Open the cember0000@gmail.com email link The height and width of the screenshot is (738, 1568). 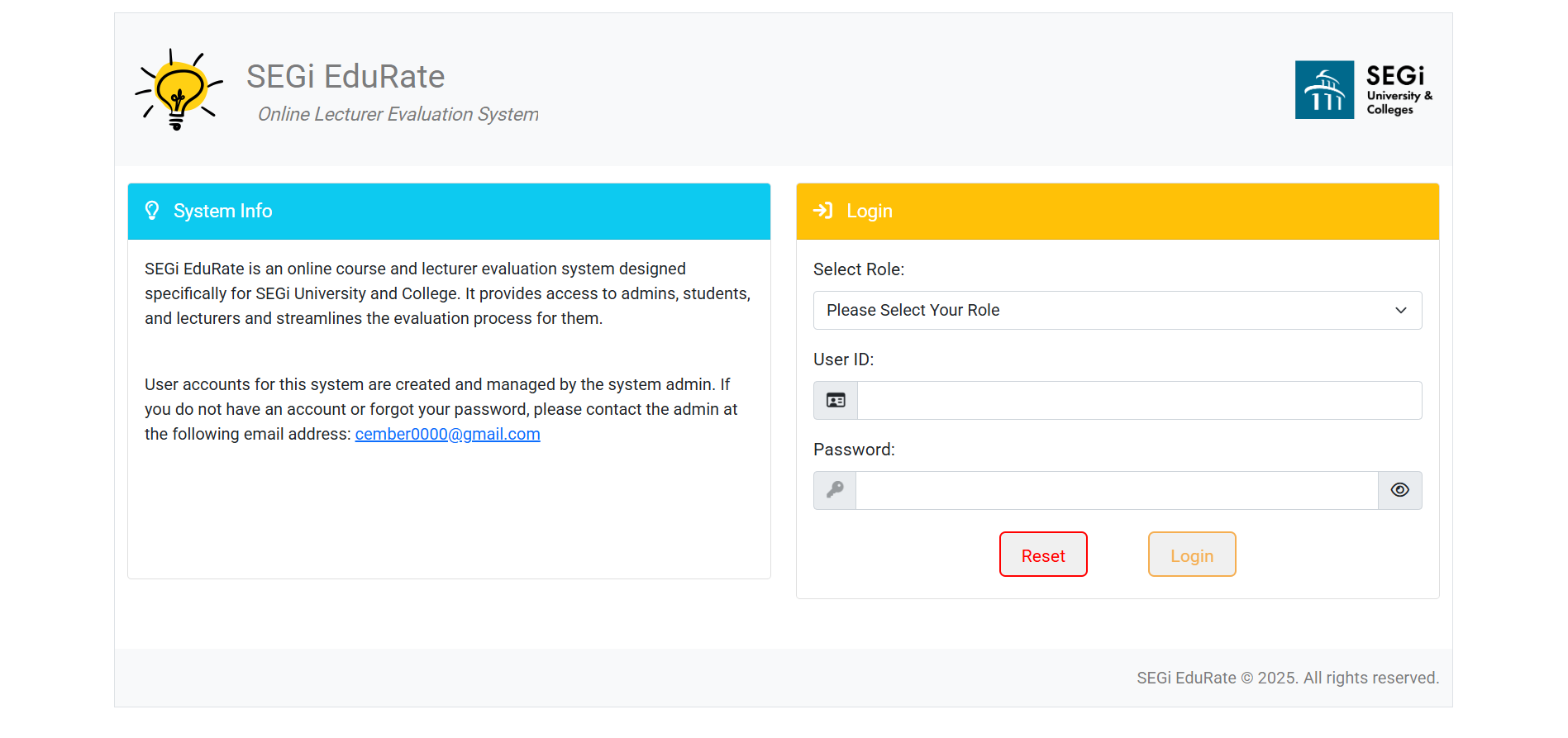pyautogui.click(x=447, y=434)
